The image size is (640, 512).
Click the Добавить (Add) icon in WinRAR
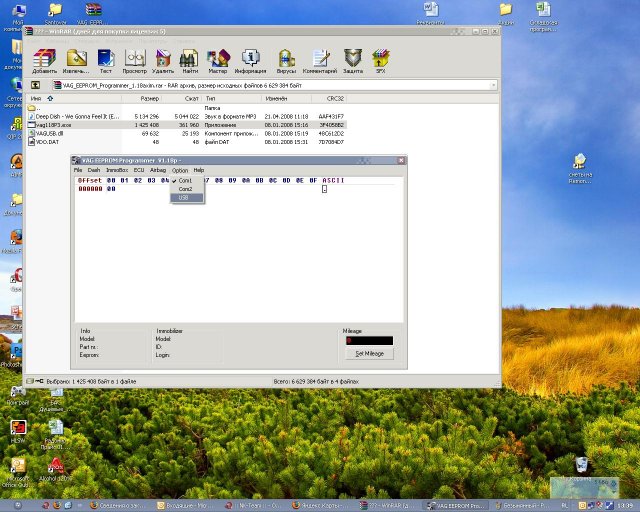tap(44, 61)
